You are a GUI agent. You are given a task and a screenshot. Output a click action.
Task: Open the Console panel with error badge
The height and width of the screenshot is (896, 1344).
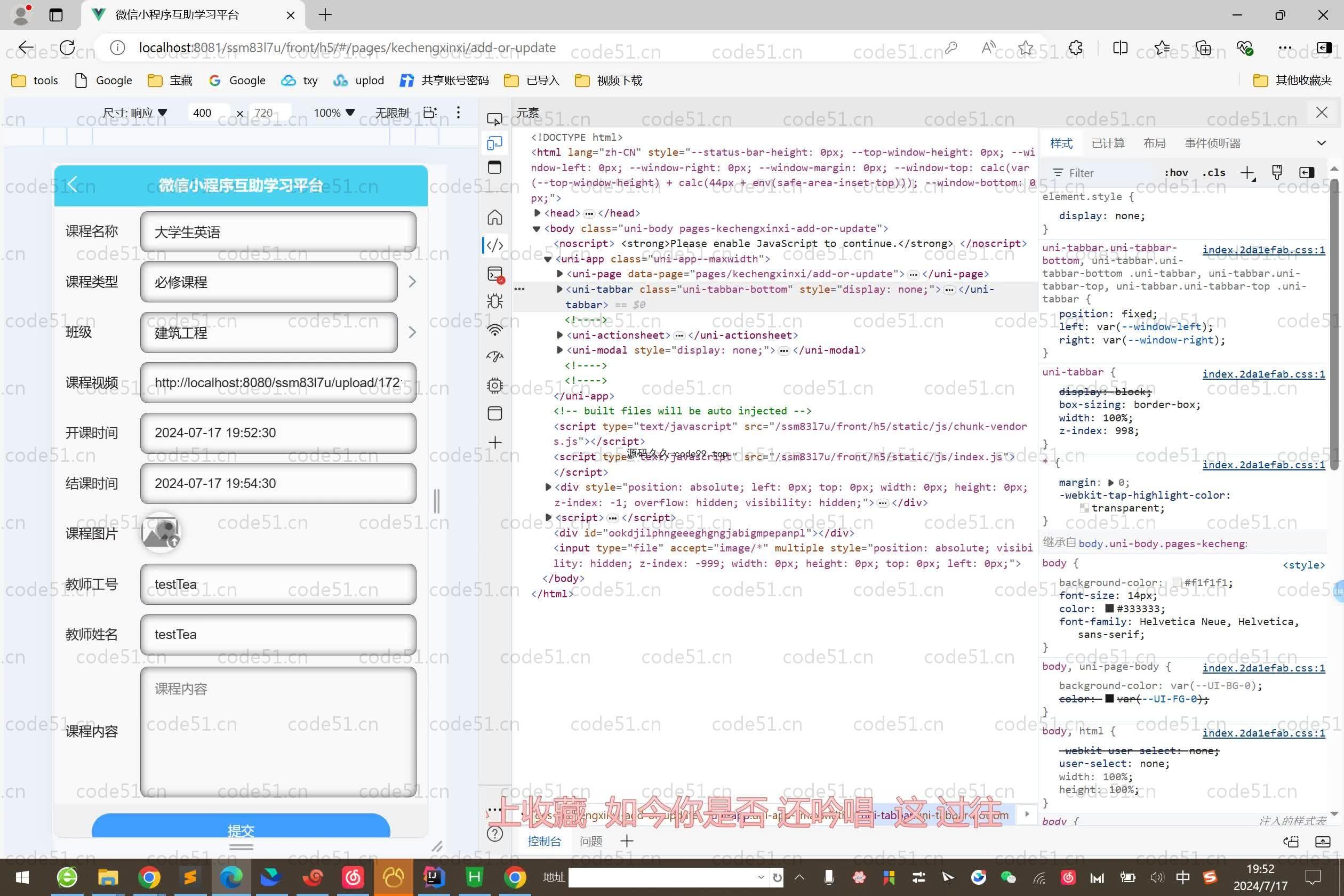(x=495, y=274)
